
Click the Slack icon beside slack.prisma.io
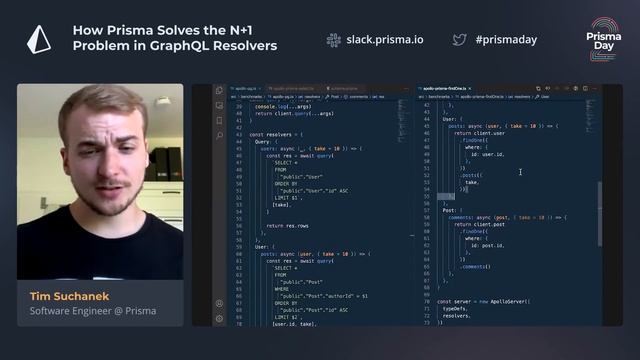333,40
